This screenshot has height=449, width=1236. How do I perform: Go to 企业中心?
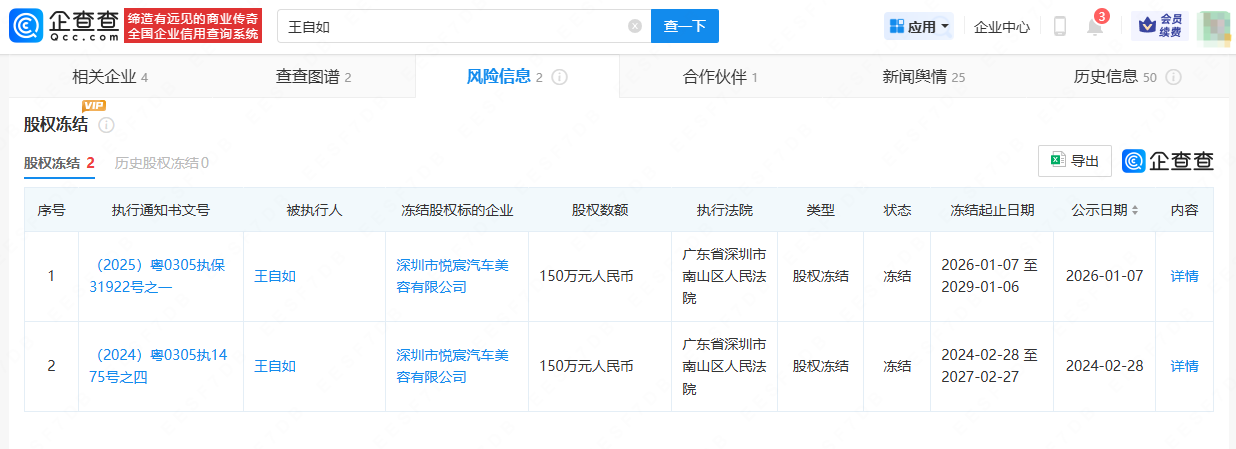click(x=1001, y=27)
